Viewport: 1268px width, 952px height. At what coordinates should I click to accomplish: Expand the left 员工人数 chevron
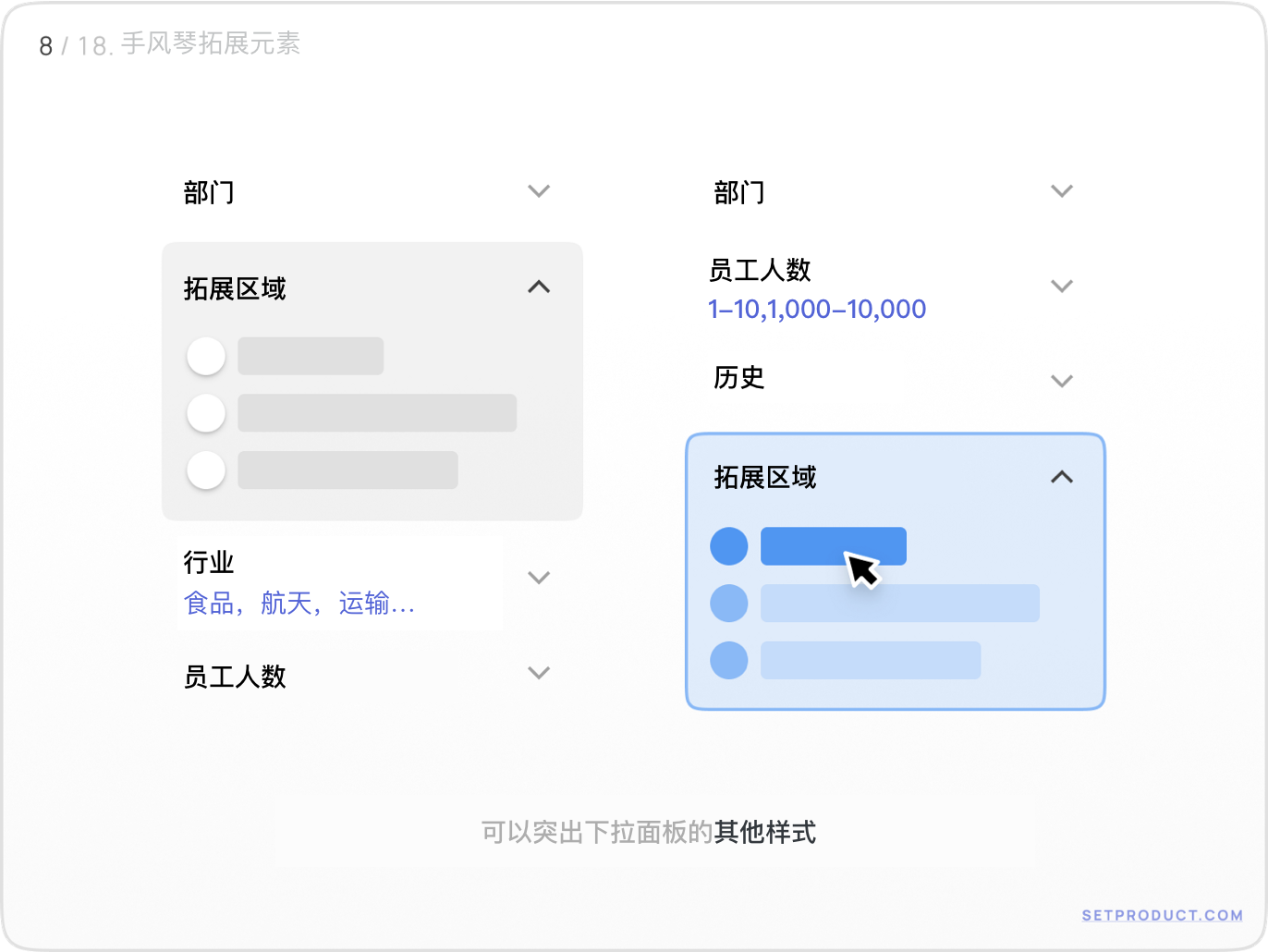[x=539, y=673]
